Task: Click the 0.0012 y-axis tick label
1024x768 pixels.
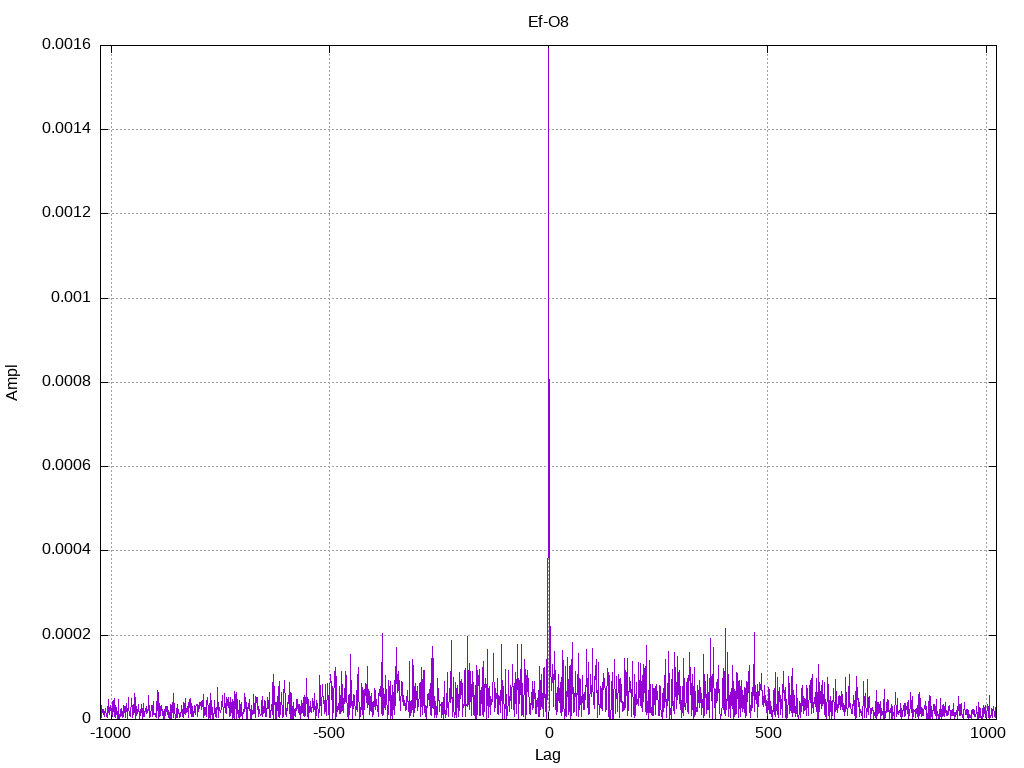Action: (67, 212)
